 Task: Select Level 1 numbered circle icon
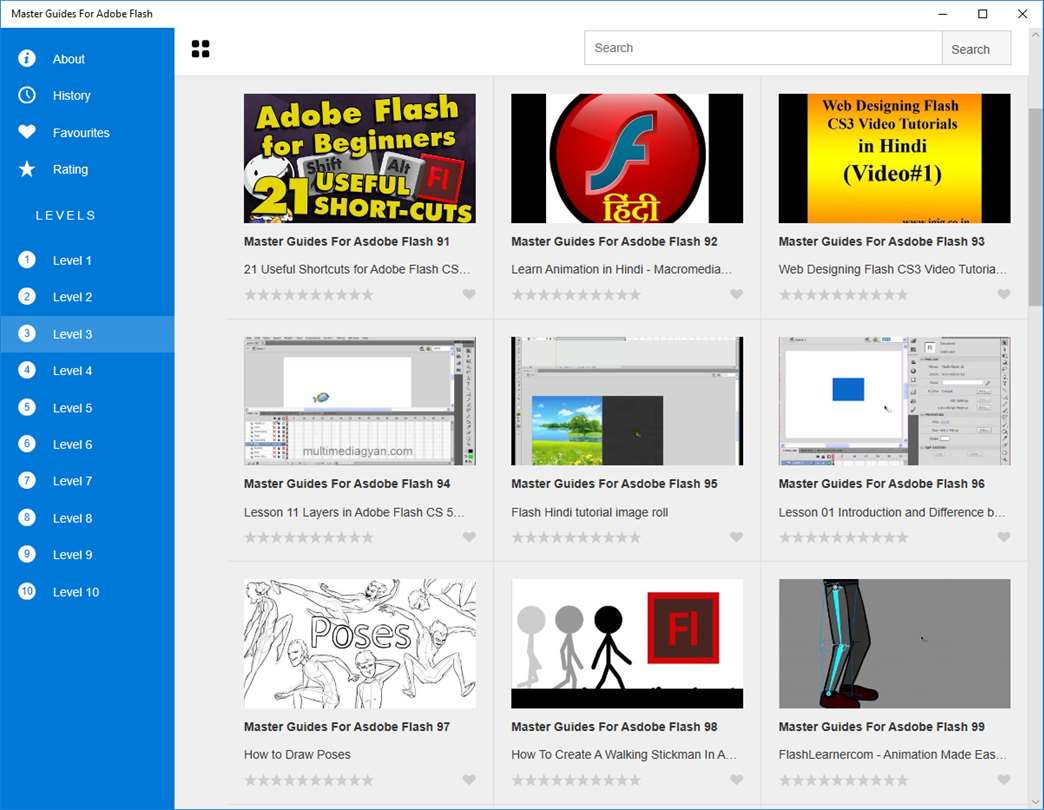27,260
